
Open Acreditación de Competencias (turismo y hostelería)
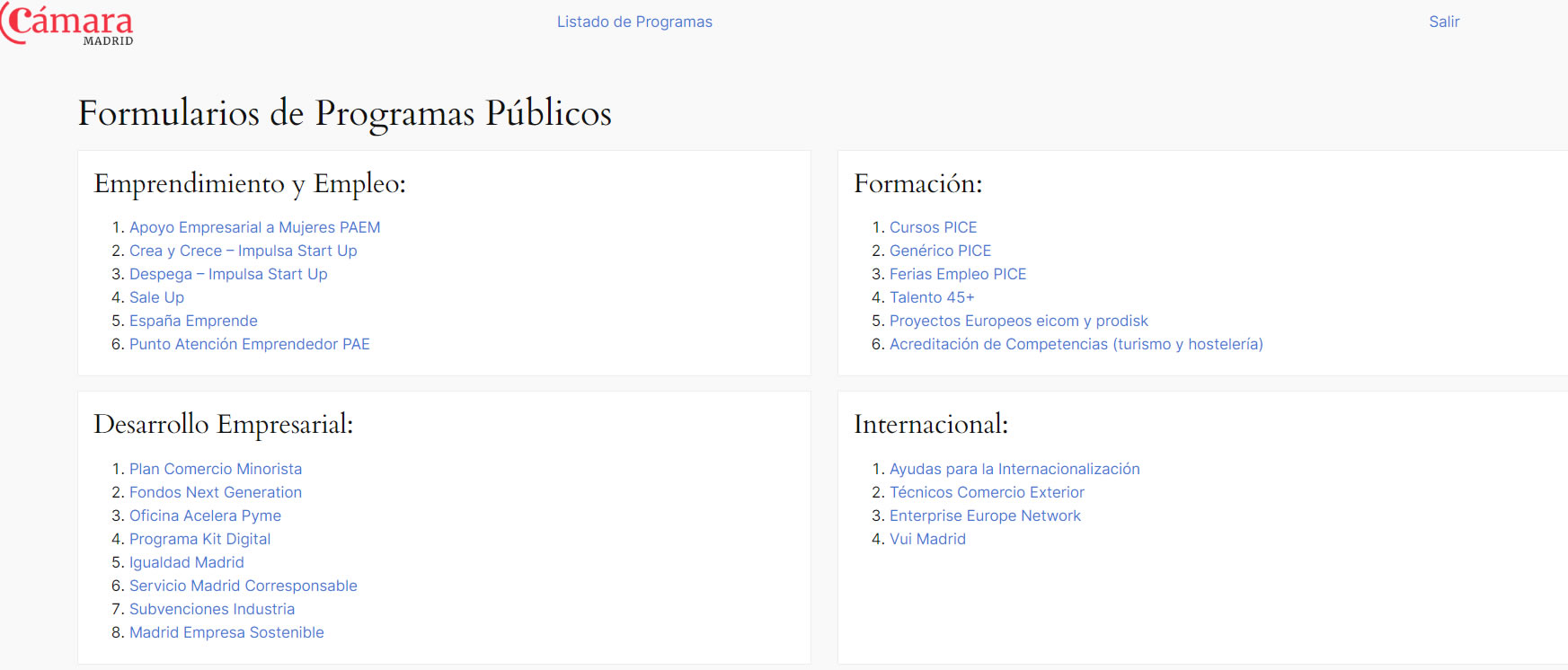[1076, 344]
